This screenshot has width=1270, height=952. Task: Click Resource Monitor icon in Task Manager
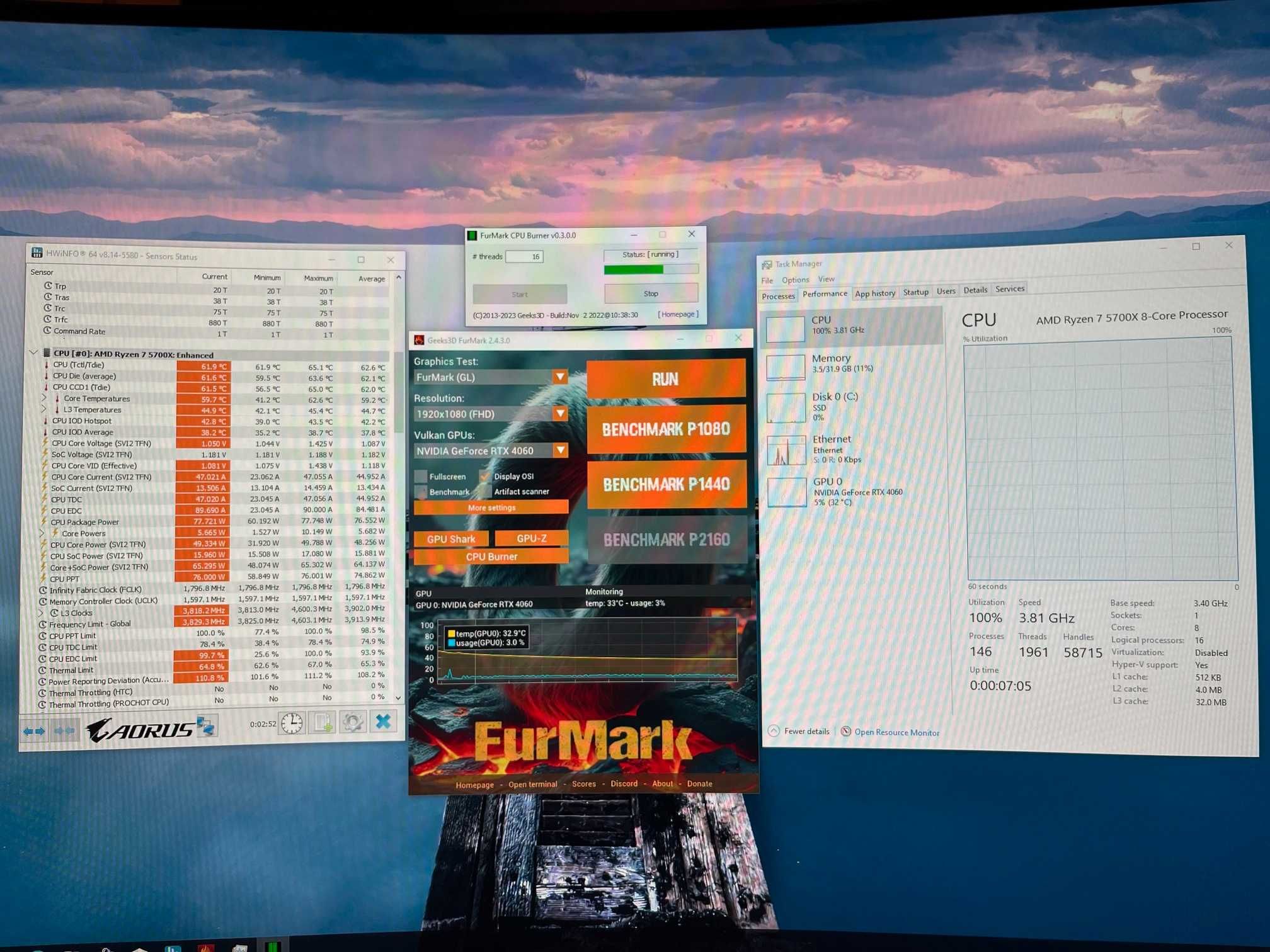coord(846,731)
